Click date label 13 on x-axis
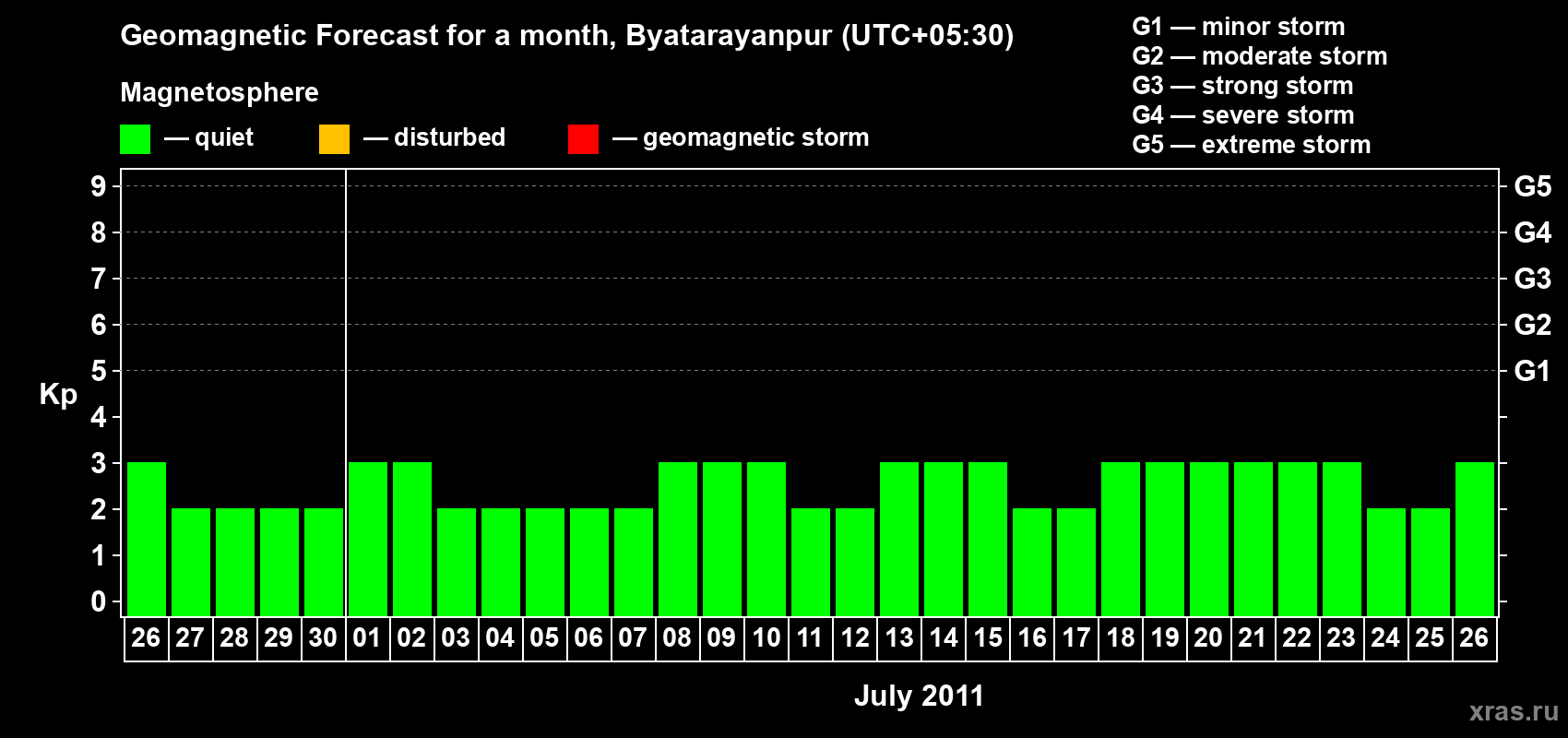This screenshot has width=1568, height=738. click(x=898, y=637)
